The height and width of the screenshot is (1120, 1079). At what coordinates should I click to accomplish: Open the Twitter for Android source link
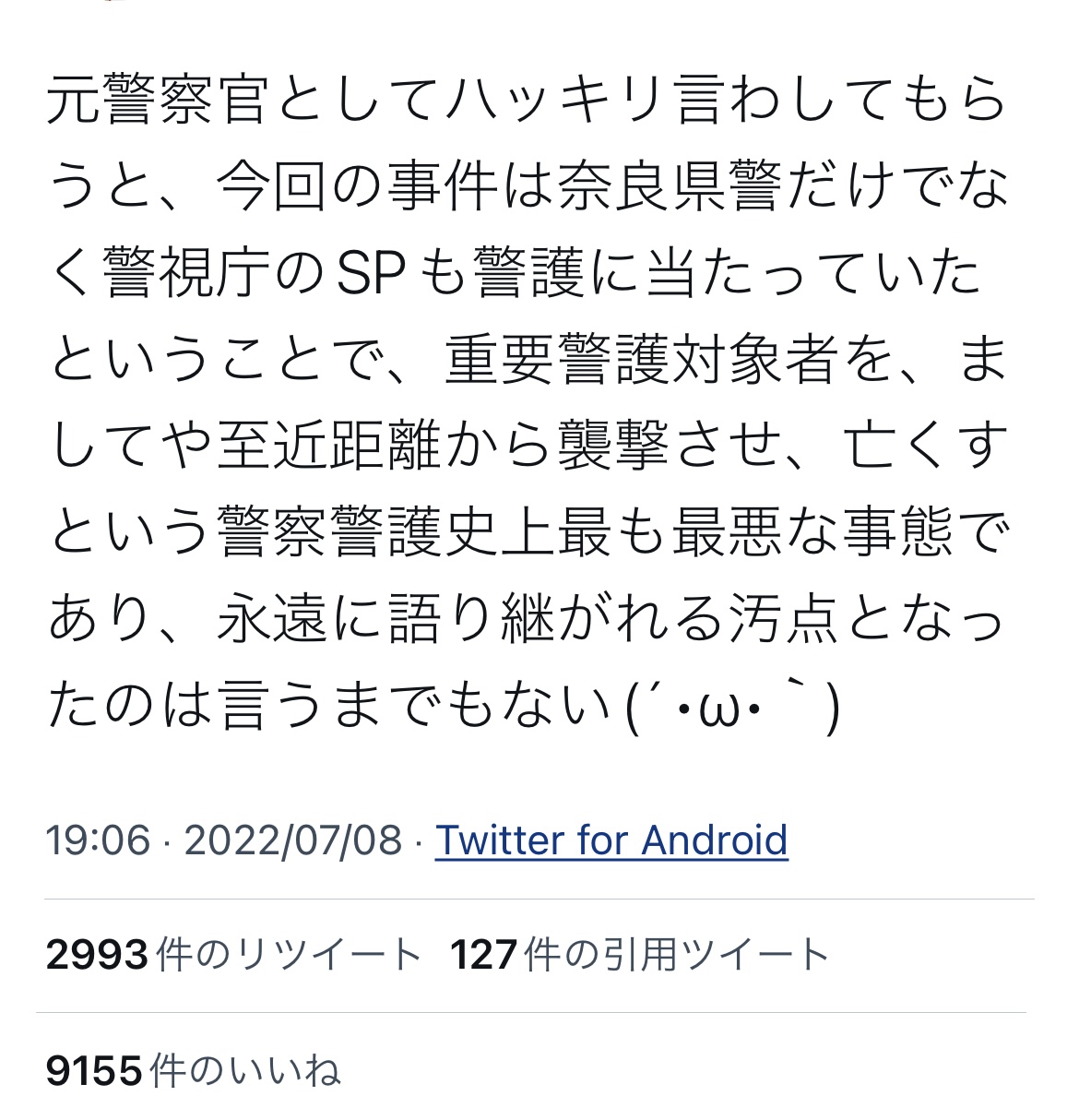pyautogui.click(x=611, y=840)
